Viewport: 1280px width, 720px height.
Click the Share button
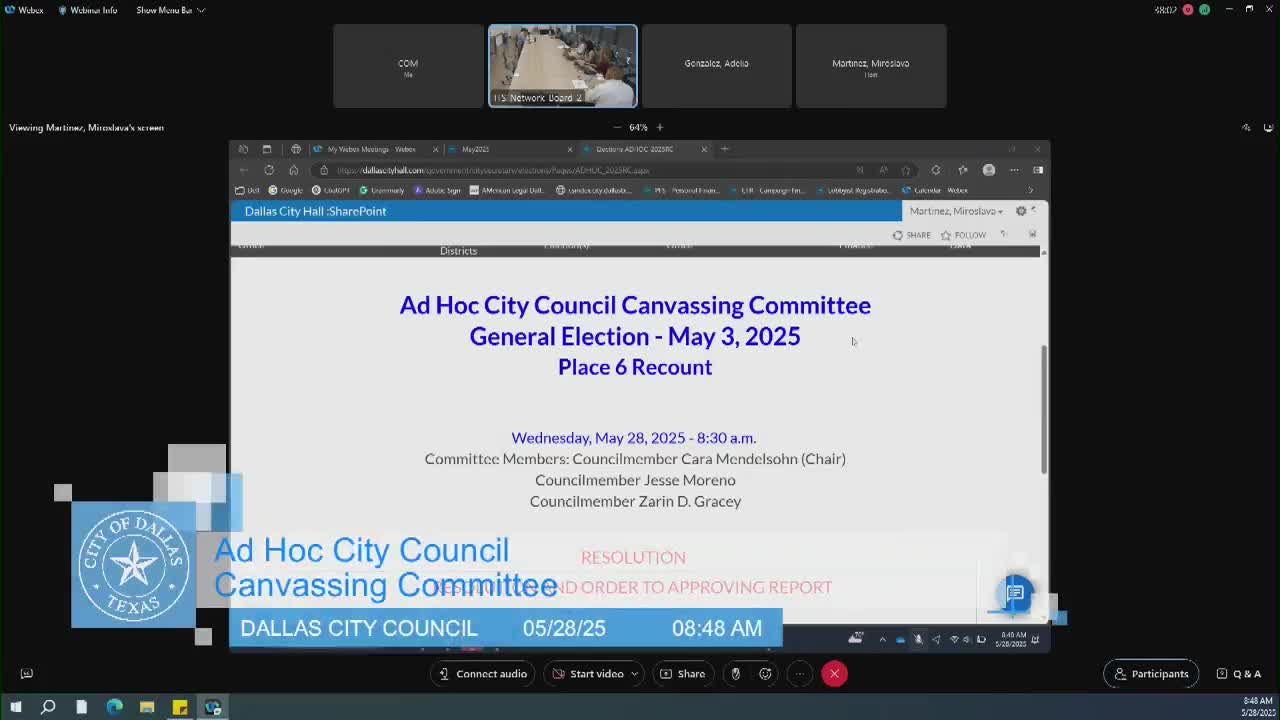point(682,674)
